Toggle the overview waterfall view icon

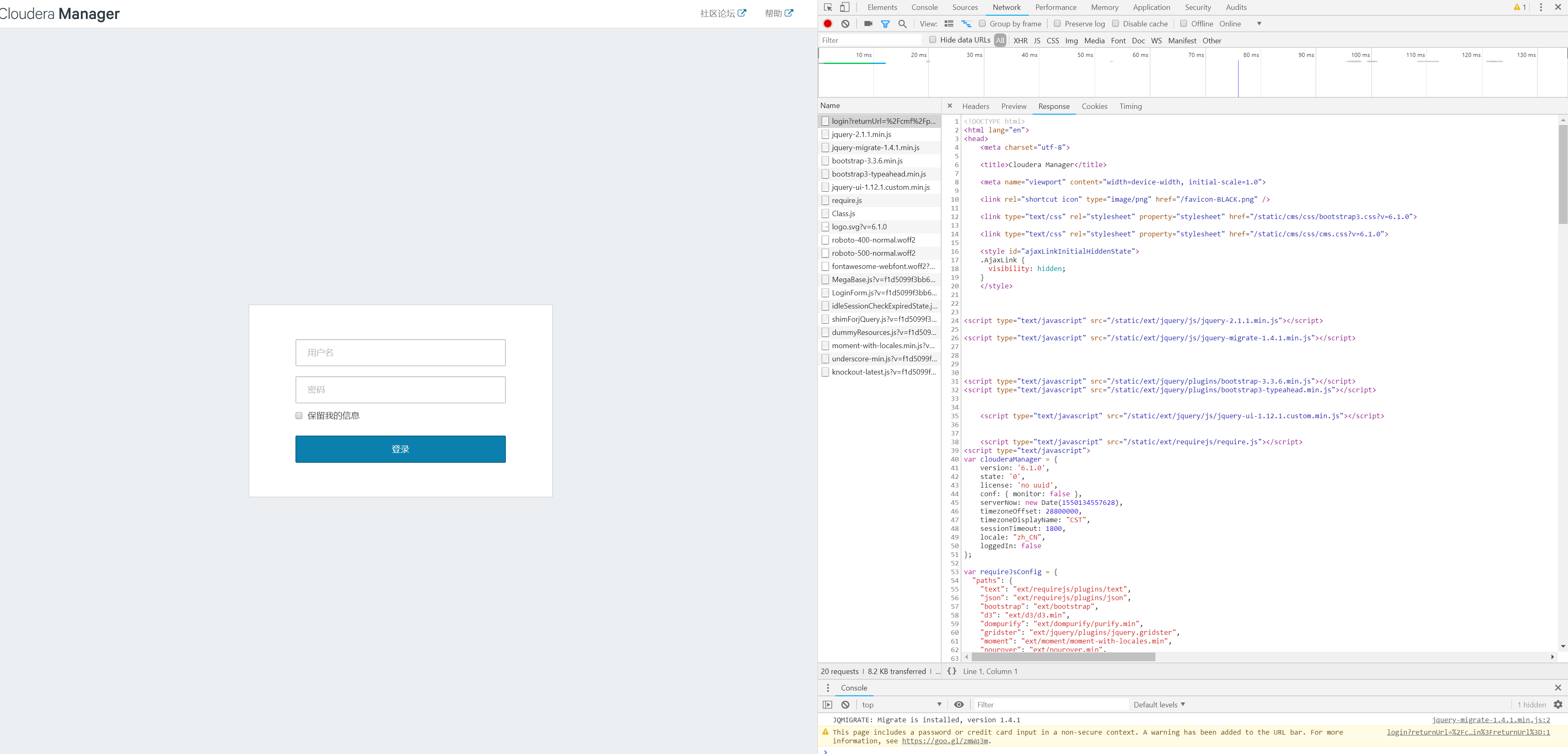pyautogui.click(x=966, y=24)
